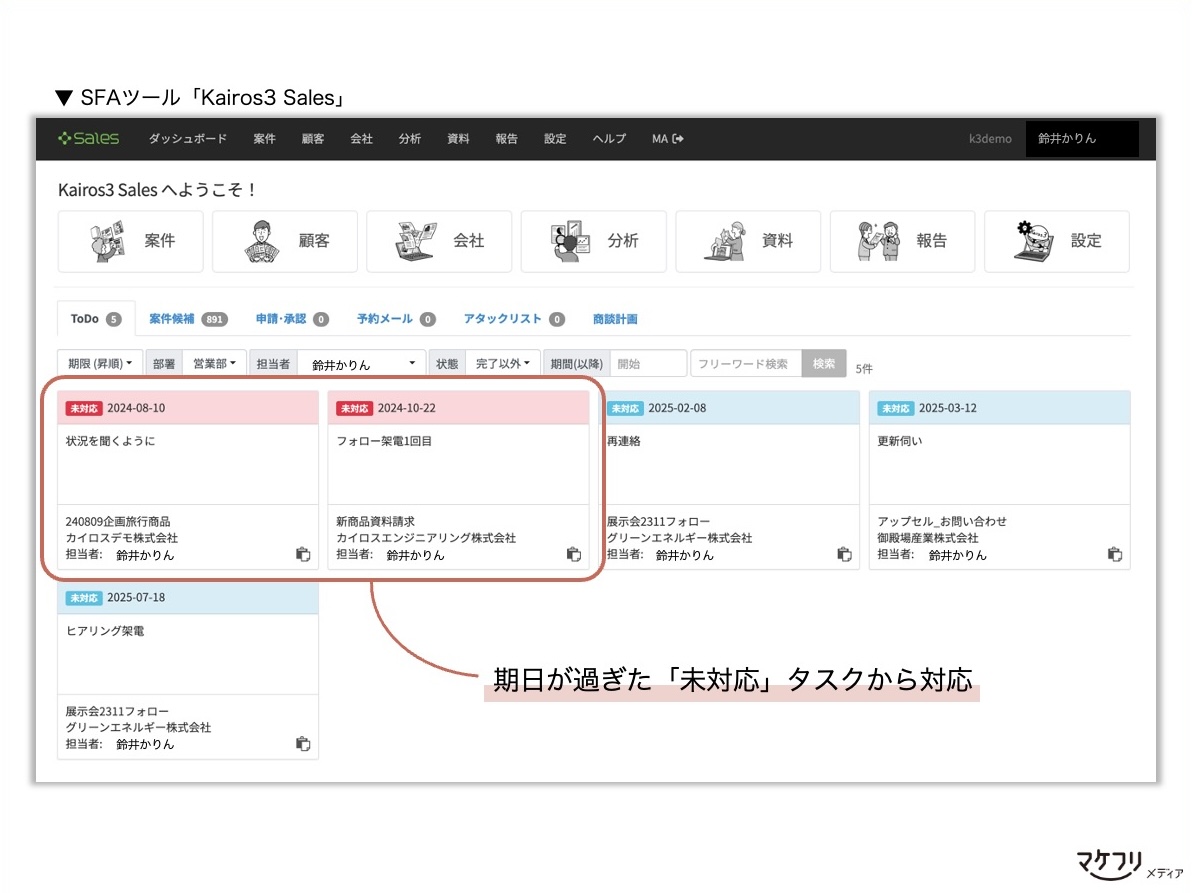
Task: Open the 報告 tile with two people illustration
Action: (902, 241)
